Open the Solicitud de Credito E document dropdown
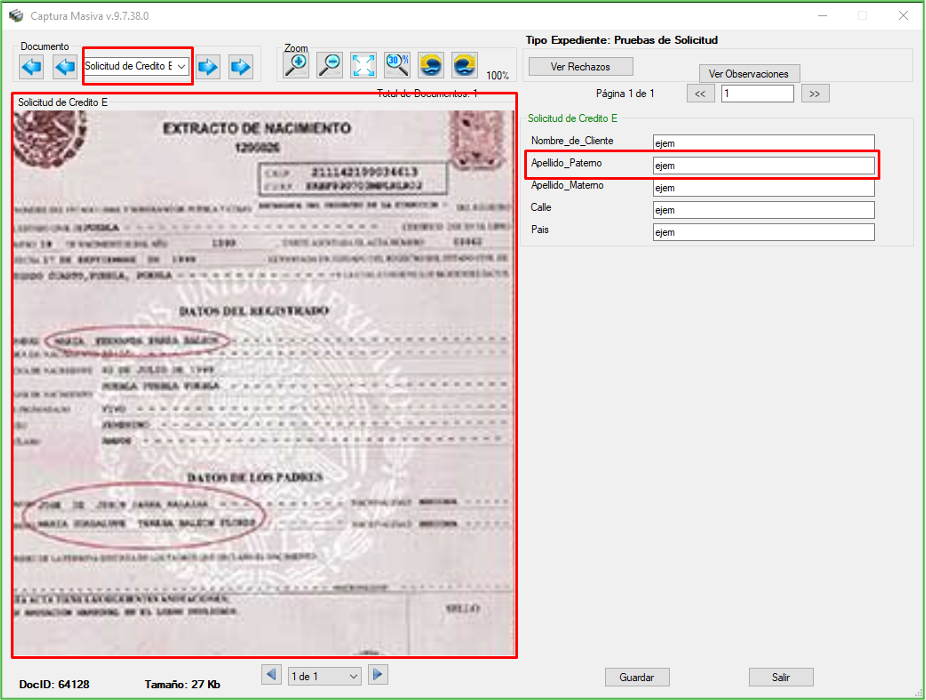This screenshot has width=926, height=700. click(x=136, y=66)
